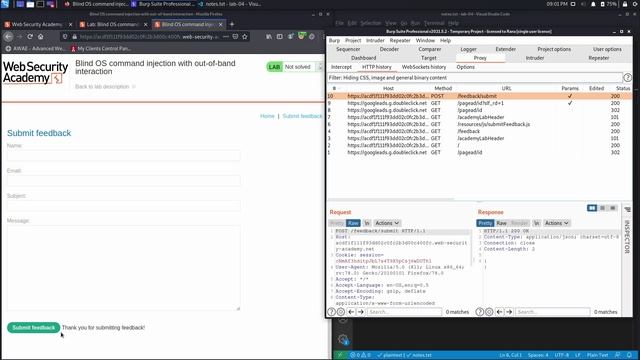Open My Clients Control Panel bookmark

click(x=100, y=49)
